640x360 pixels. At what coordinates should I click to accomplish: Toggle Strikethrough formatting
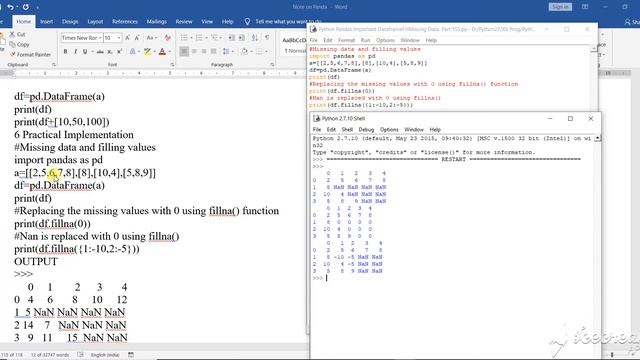[x=100, y=51]
